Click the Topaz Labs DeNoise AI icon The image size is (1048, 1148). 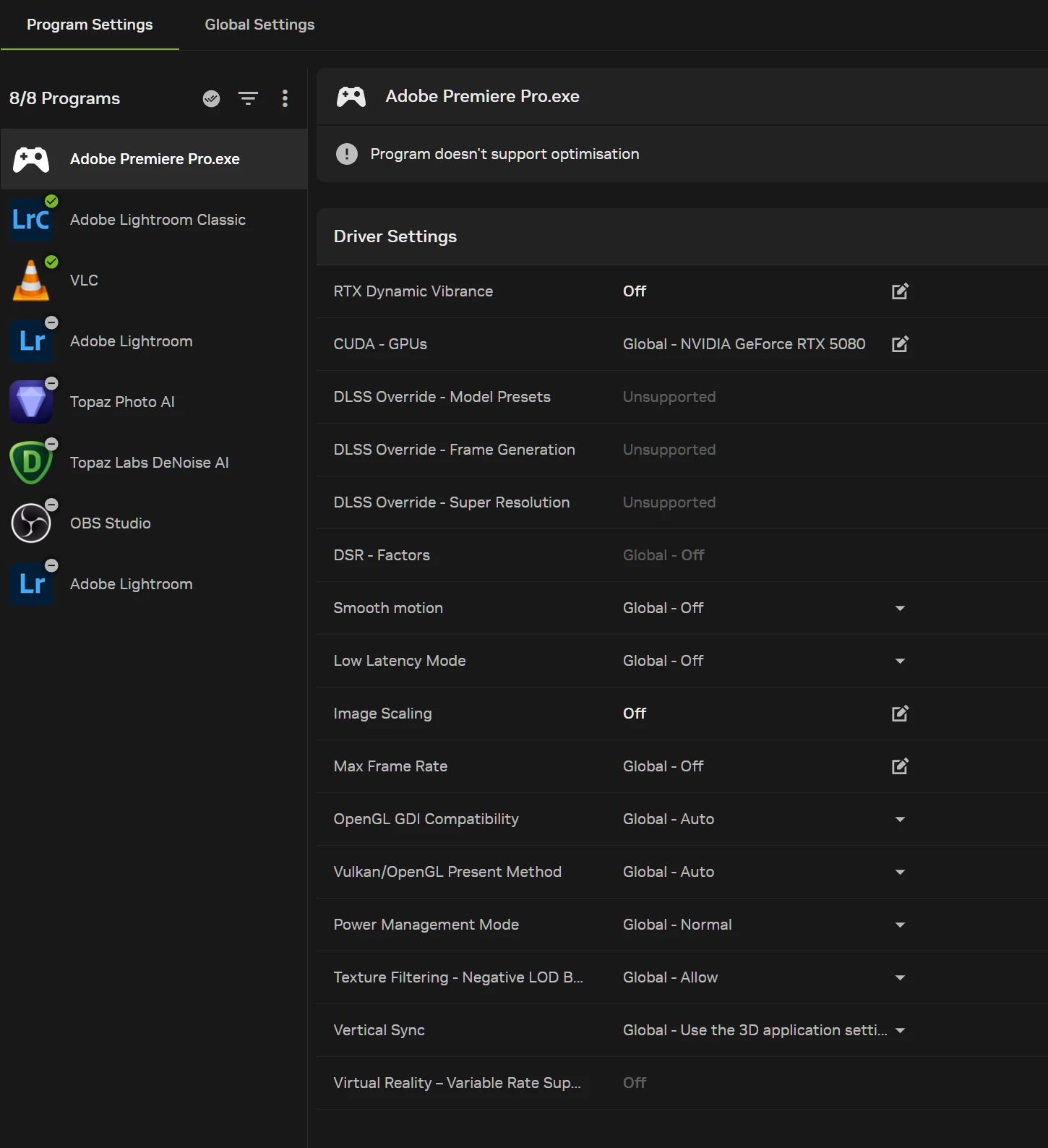click(31, 463)
